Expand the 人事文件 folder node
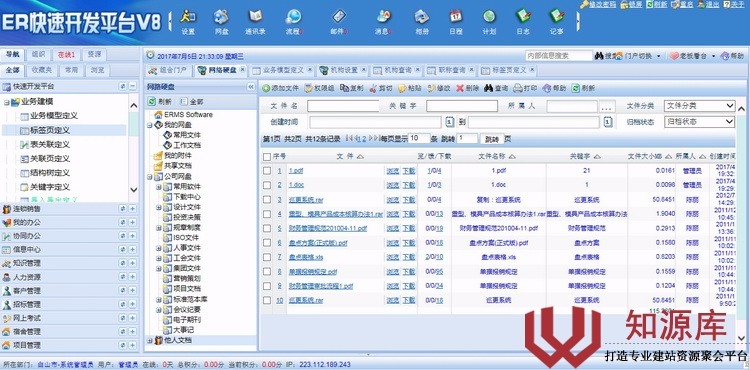The width and height of the screenshot is (750, 370). (x=158, y=248)
